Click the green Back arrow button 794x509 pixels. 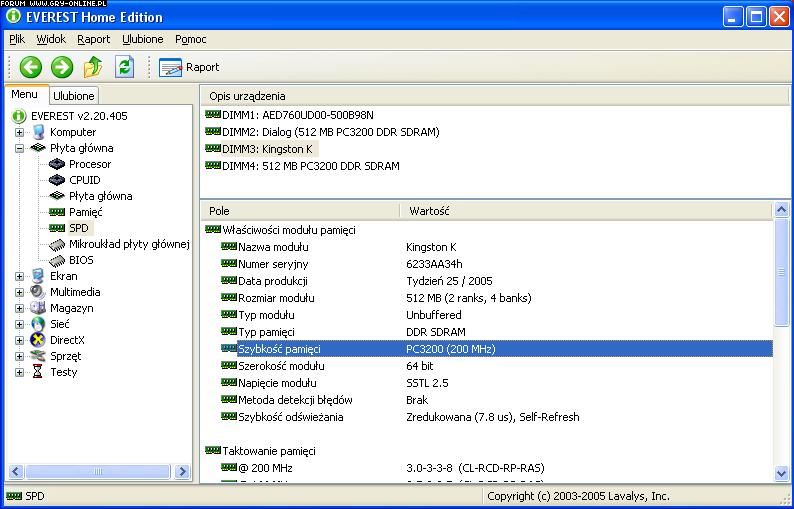click(x=30, y=67)
